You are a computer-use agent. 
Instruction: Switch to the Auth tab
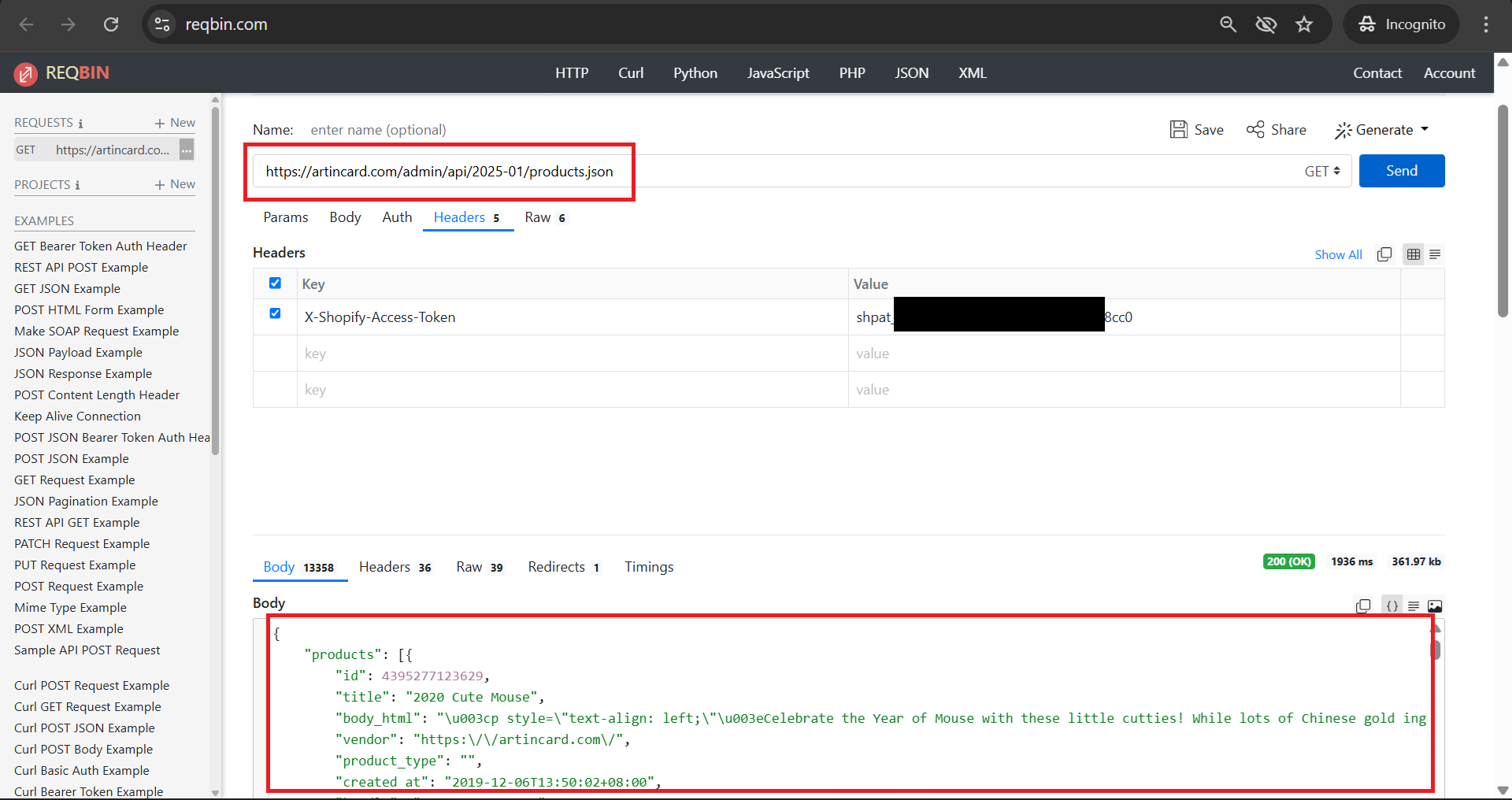(397, 217)
